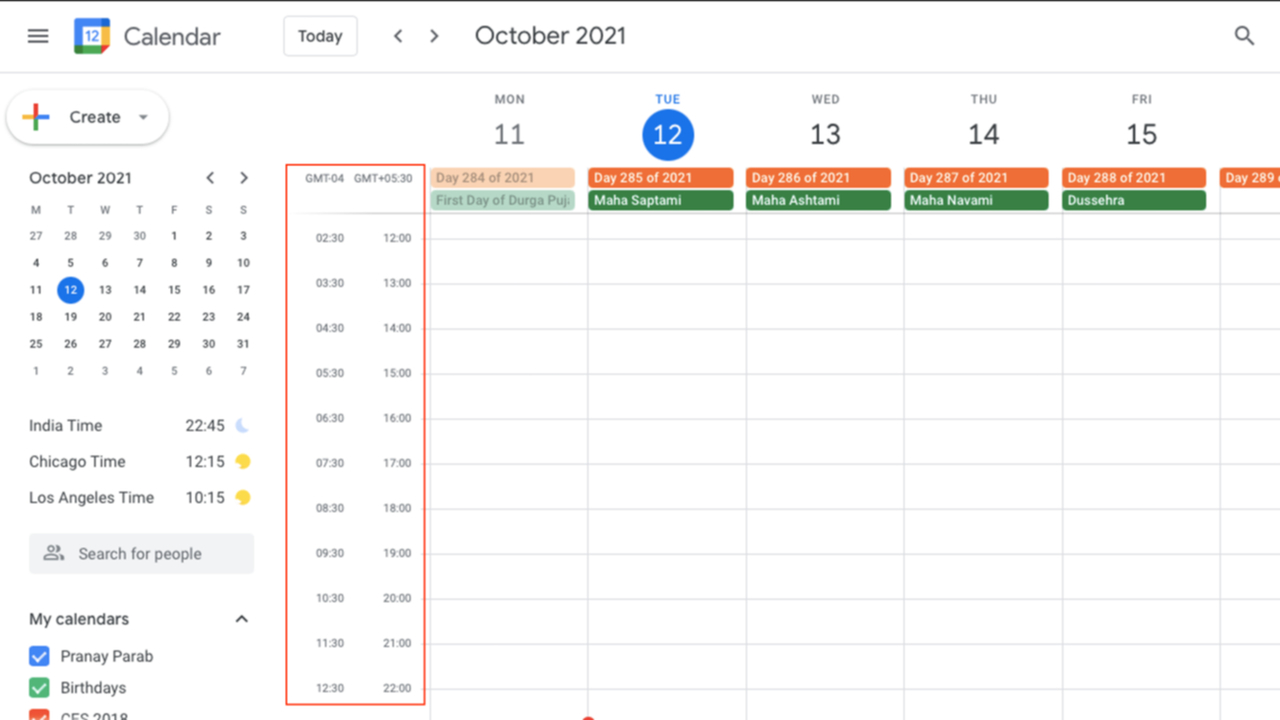
Task: Click the Today button
Action: coord(320,36)
